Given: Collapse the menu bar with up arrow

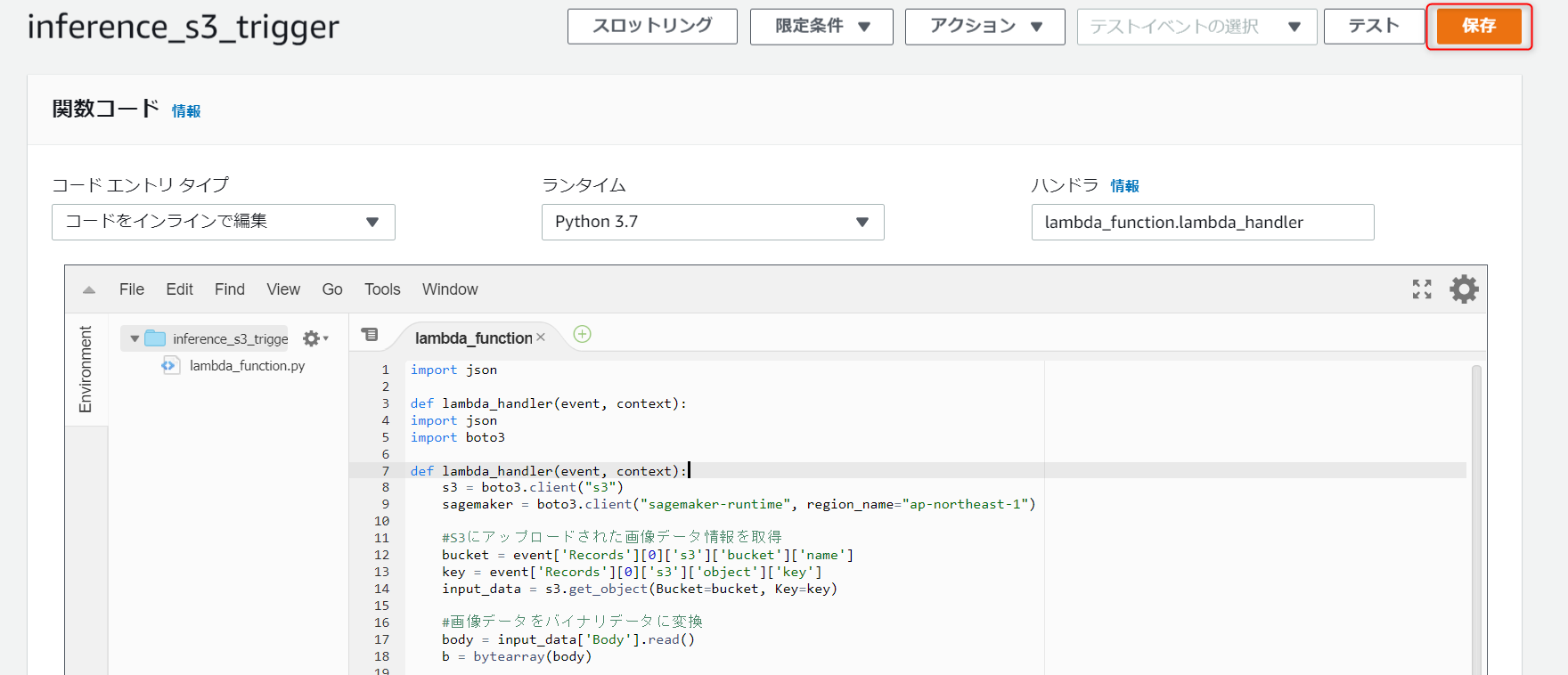Looking at the screenshot, I should click(89, 289).
